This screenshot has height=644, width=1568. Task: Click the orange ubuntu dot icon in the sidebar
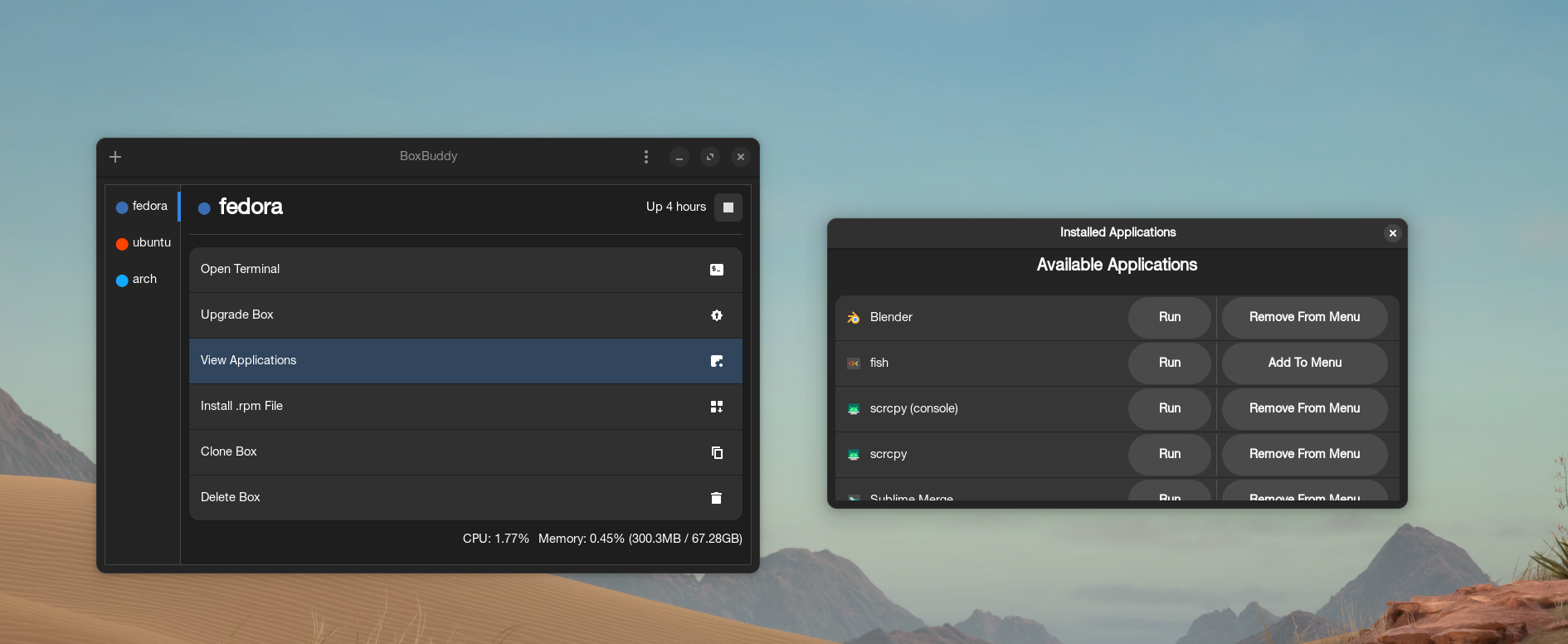[122, 244]
